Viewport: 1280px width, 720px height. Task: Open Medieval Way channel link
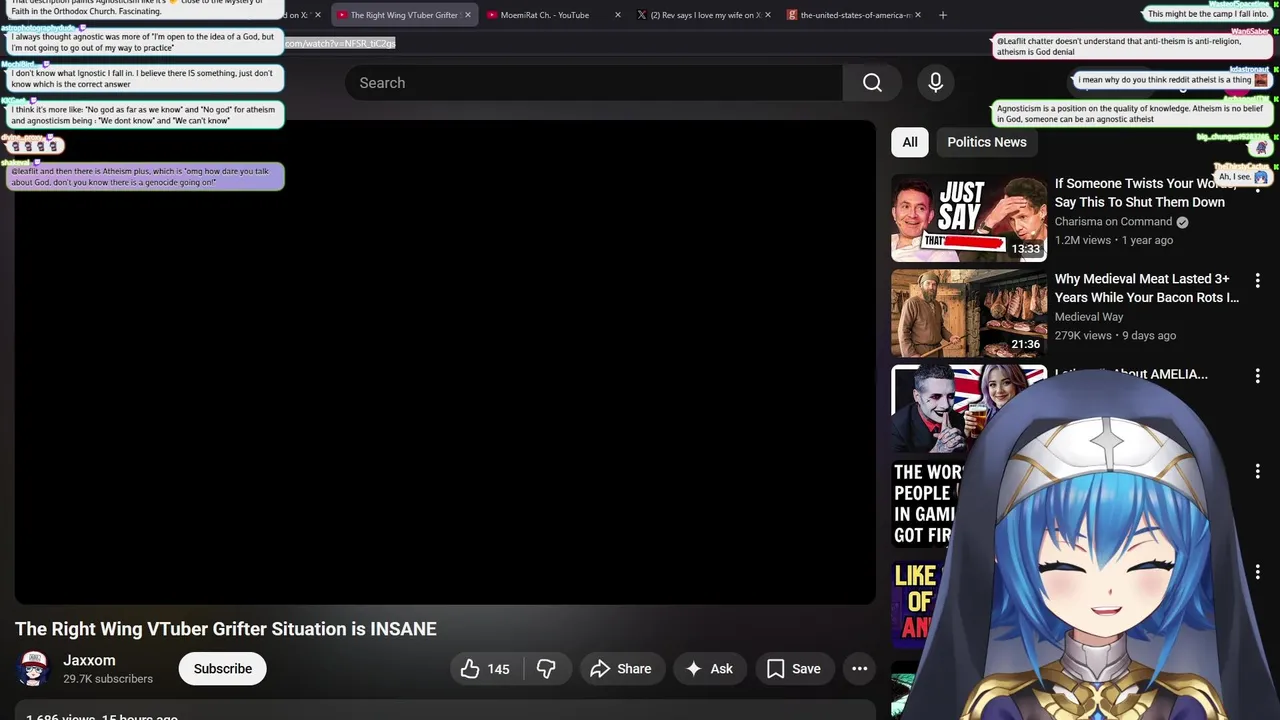point(1089,317)
